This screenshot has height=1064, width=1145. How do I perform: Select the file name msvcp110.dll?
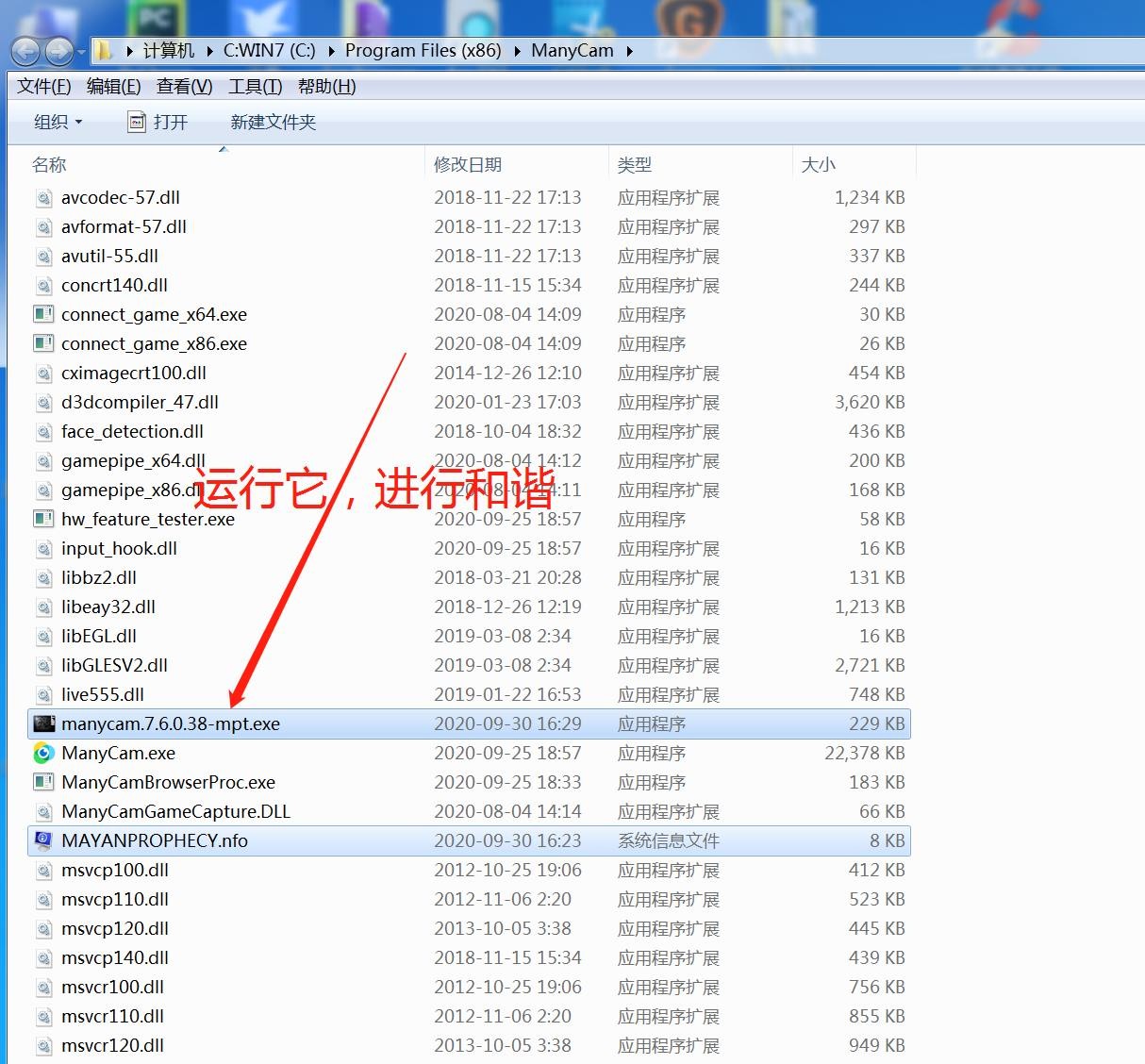coord(115,900)
